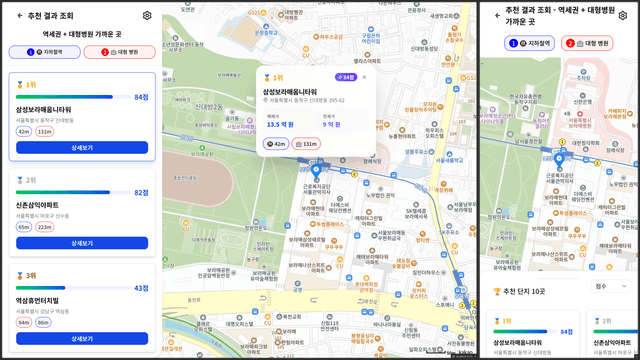Open details button of rank 2 card
The image size is (640, 360).
pos(82,243)
